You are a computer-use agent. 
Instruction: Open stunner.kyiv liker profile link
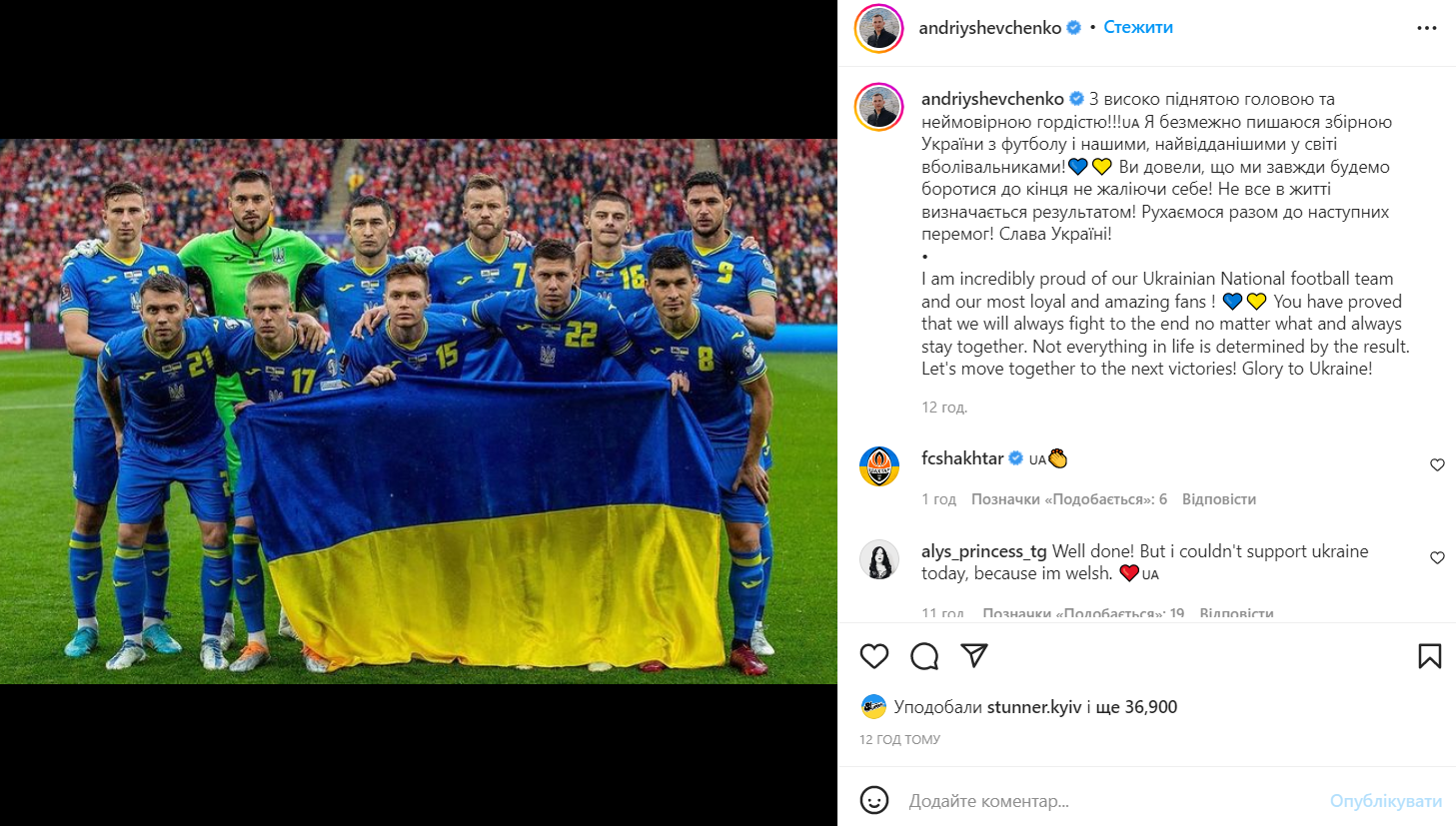click(x=1034, y=707)
